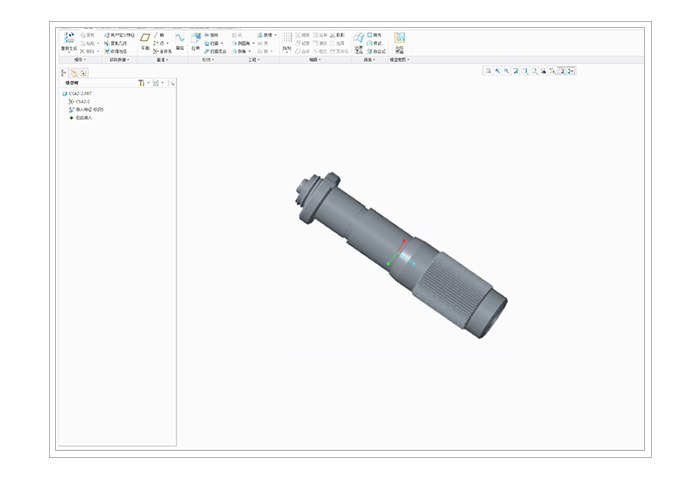Click the insert-here marker in the model tree
700x478 pixels.
88,117
